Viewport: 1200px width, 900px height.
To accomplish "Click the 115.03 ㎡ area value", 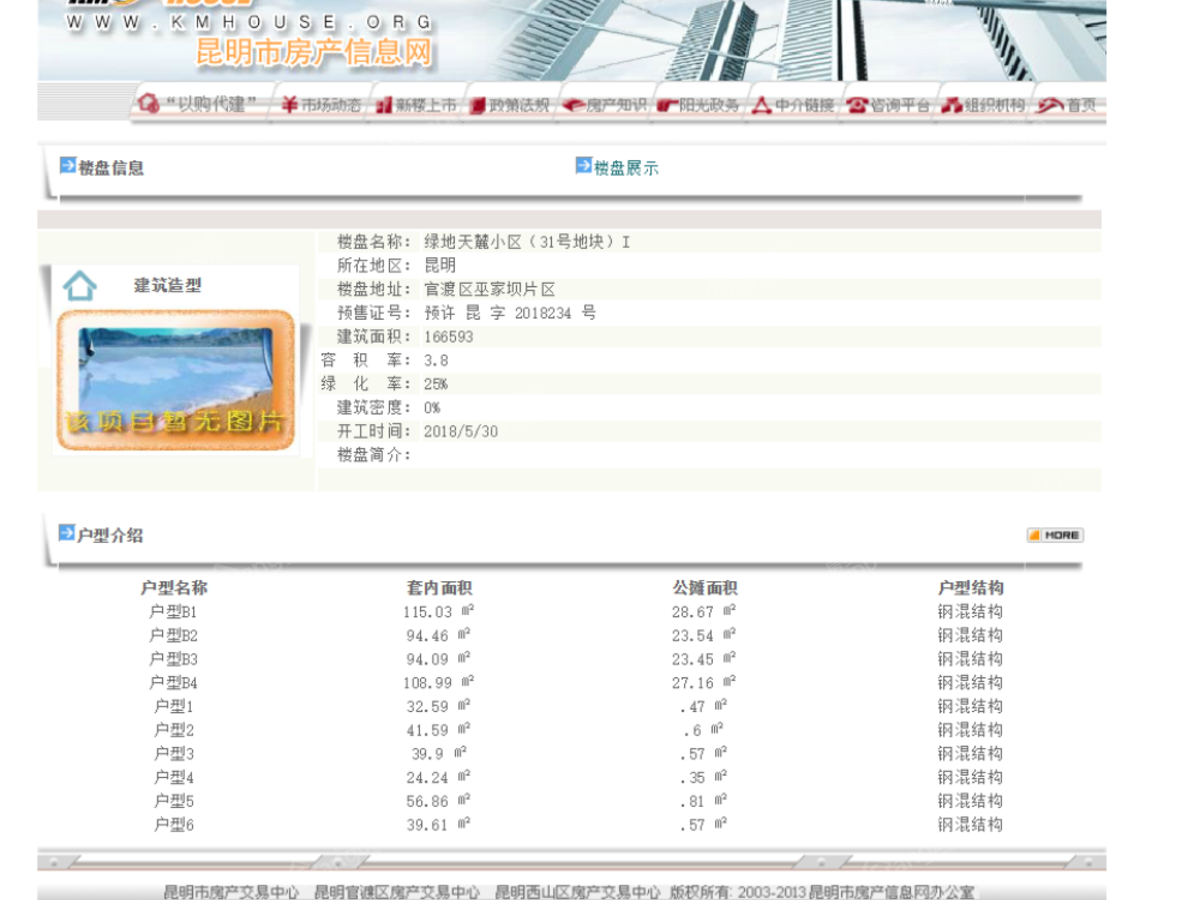I will (x=438, y=612).
